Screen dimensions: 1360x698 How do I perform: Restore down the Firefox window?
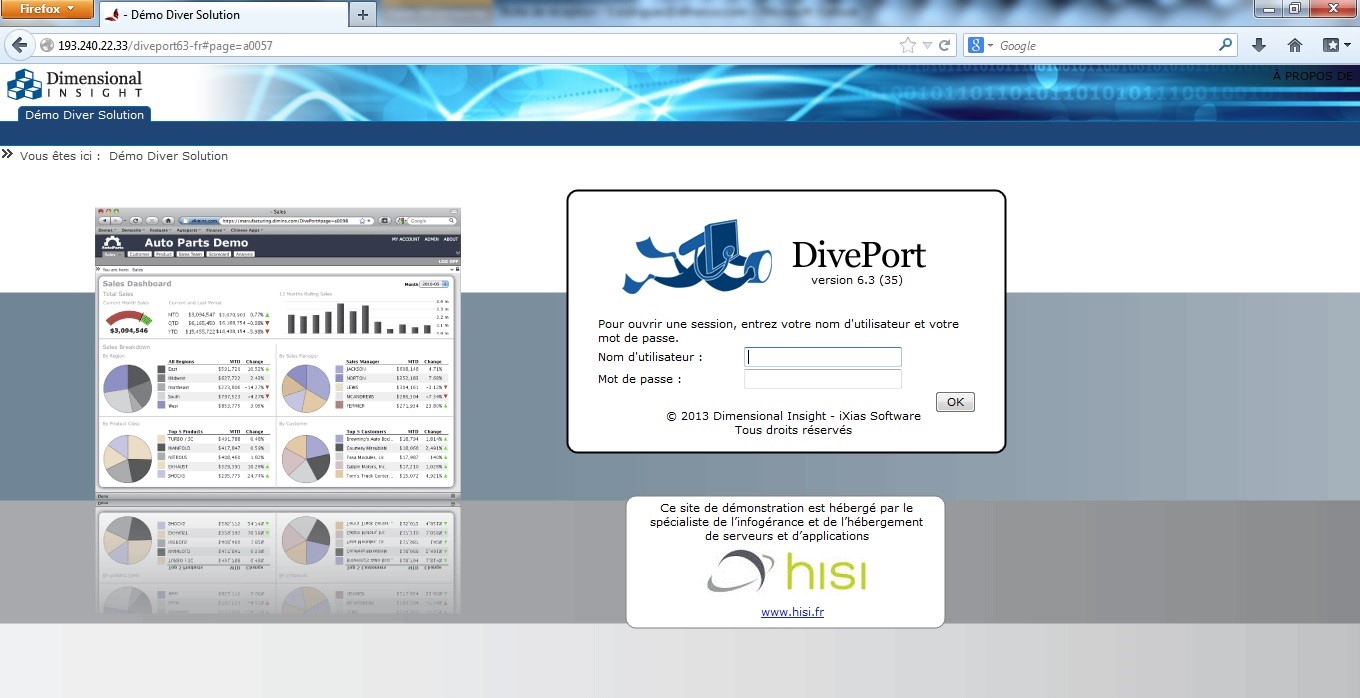coord(1295,8)
